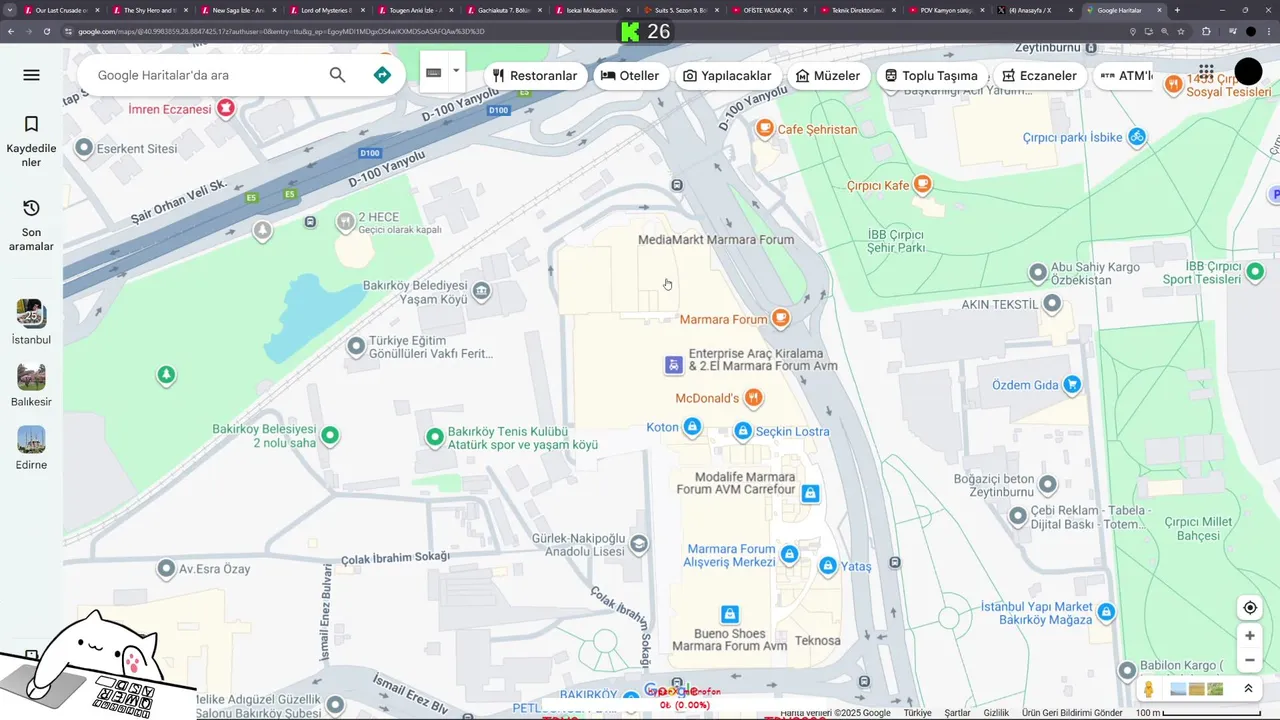Filter map by Eczaneler
The image size is (1280, 720).
click(1039, 76)
